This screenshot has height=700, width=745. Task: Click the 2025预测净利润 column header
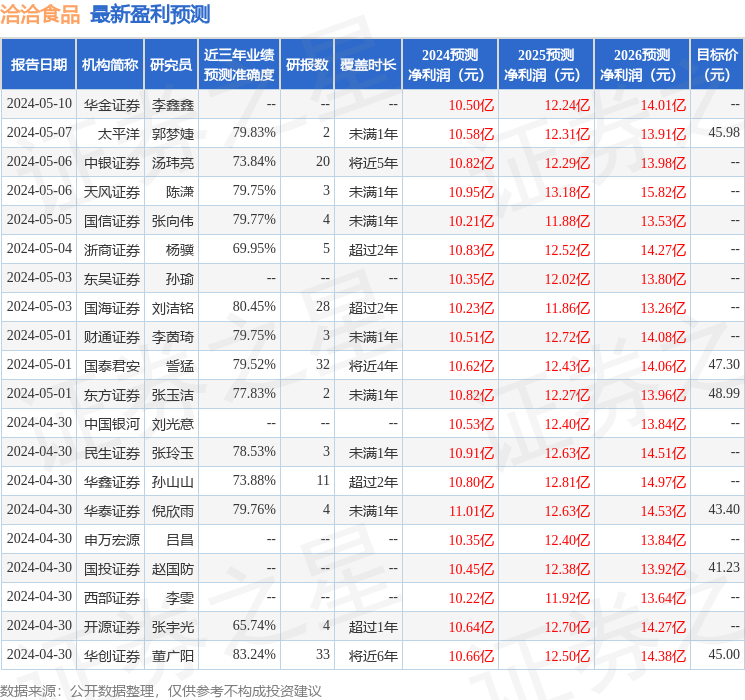click(546, 64)
